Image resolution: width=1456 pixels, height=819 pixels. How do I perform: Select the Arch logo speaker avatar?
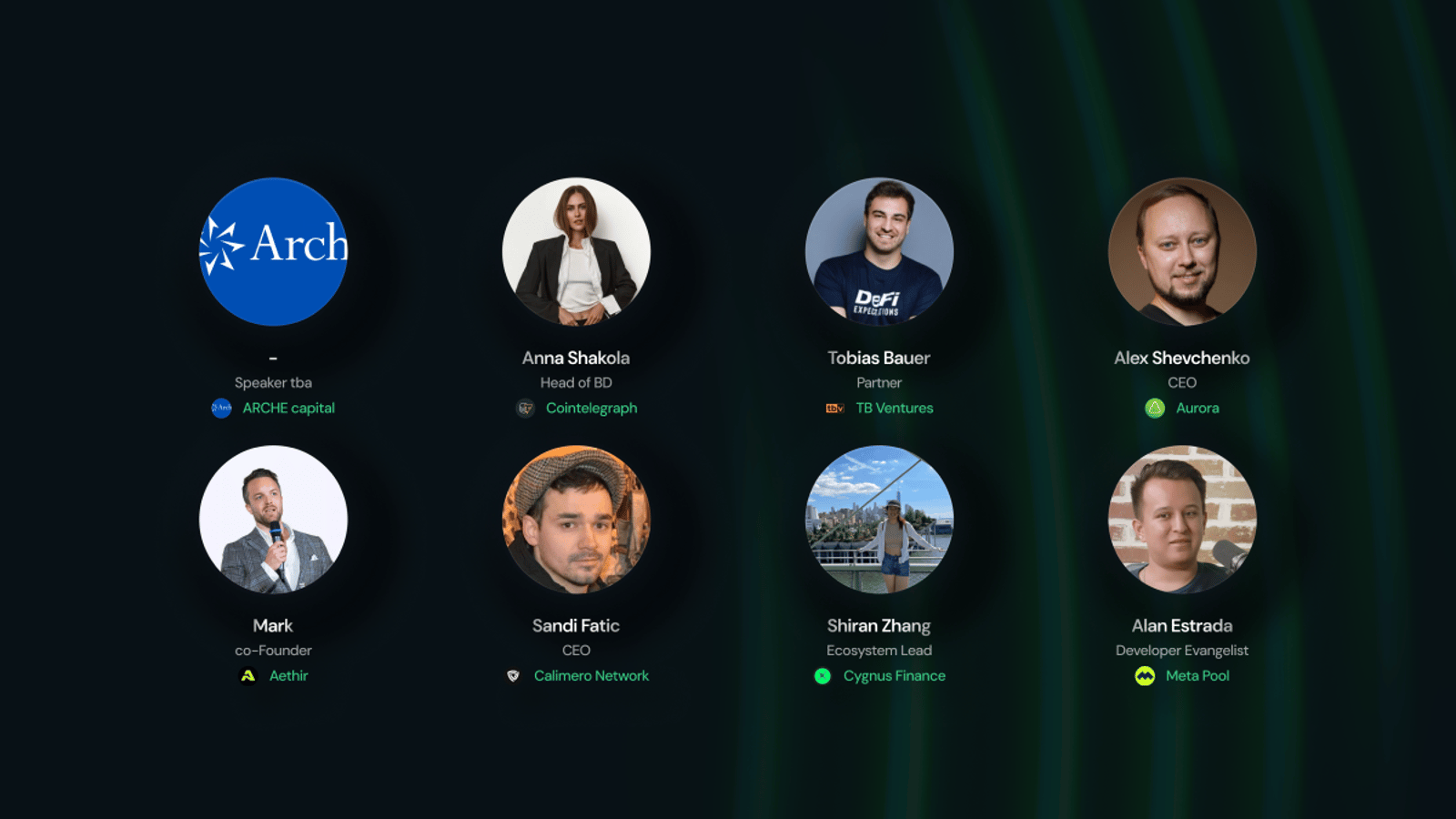click(273, 251)
